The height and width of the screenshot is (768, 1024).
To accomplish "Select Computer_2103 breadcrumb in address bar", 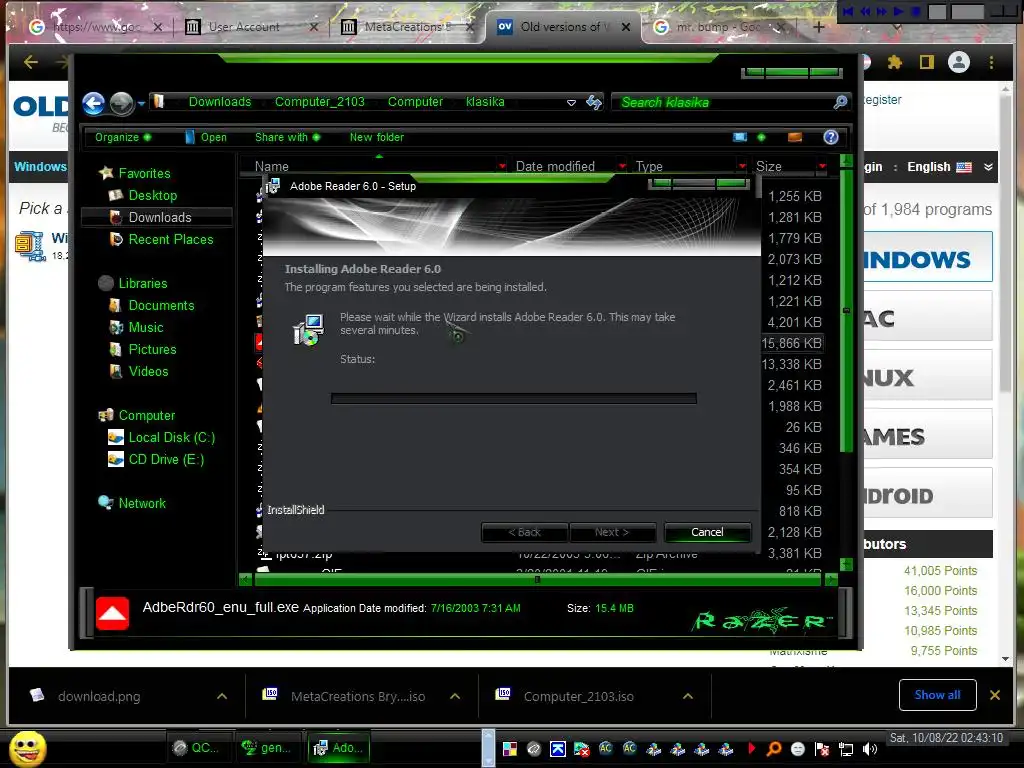I will point(320,102).
